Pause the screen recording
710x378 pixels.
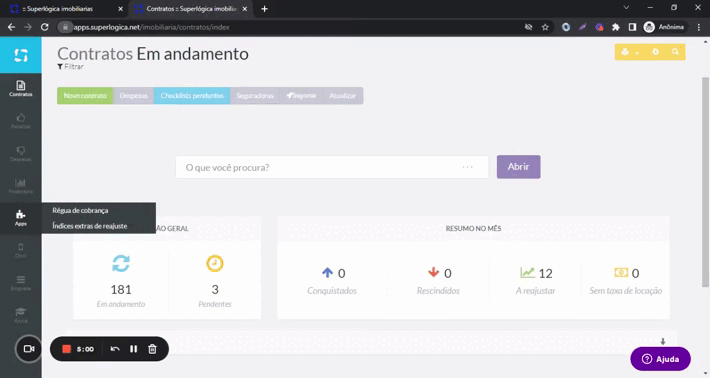coord(134,349)
